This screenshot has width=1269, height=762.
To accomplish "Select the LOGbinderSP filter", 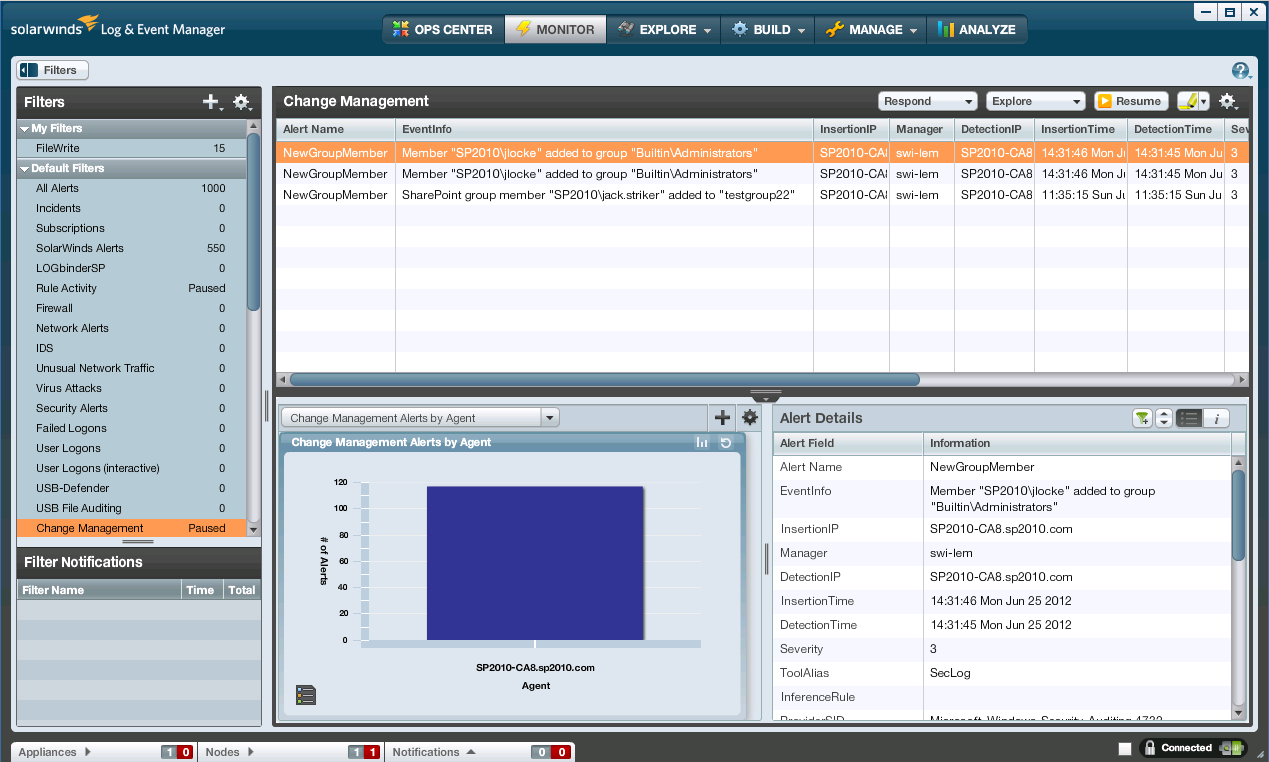I will coord(131,268).
